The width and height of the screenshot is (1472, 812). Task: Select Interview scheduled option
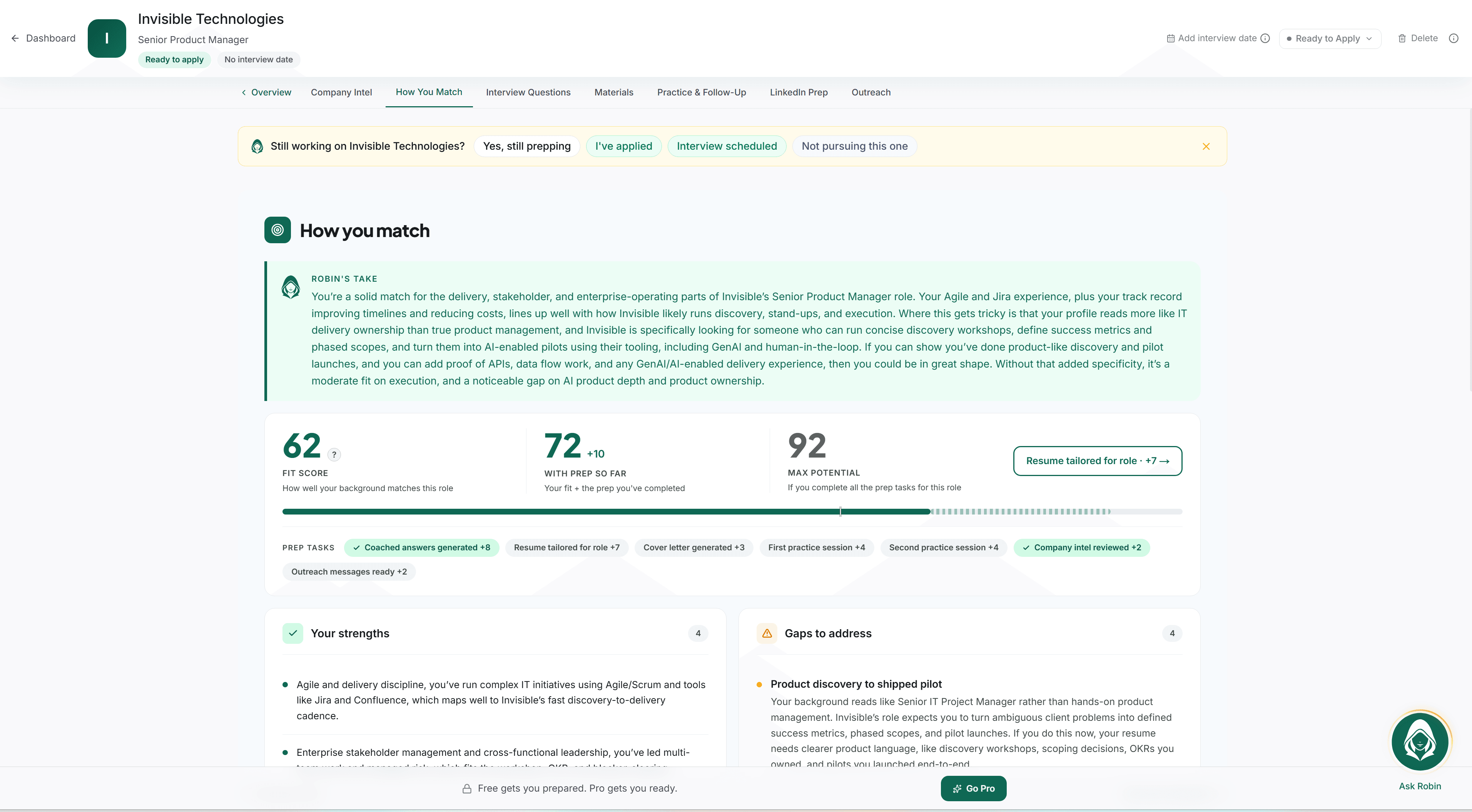point(727,146)
